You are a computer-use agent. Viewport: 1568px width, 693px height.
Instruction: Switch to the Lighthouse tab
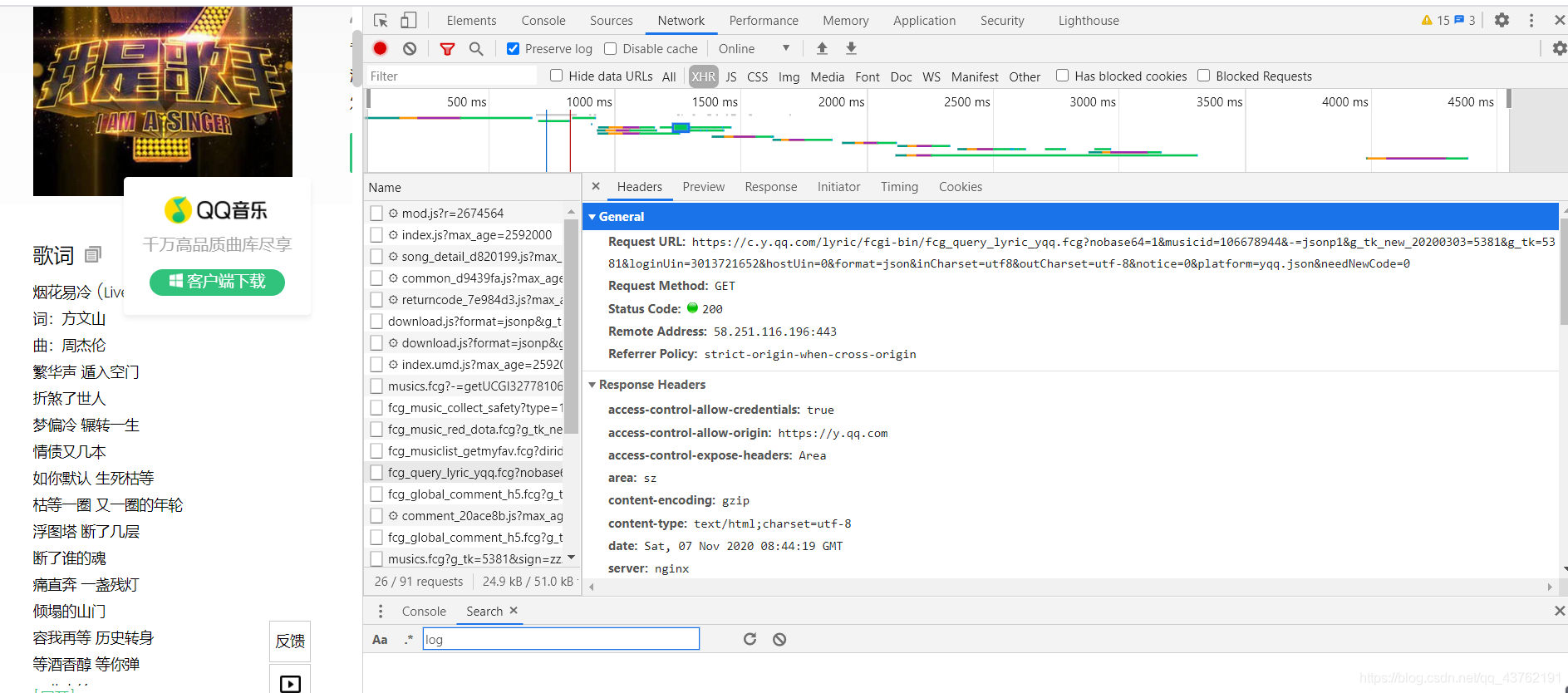[x=1089, y=21]
